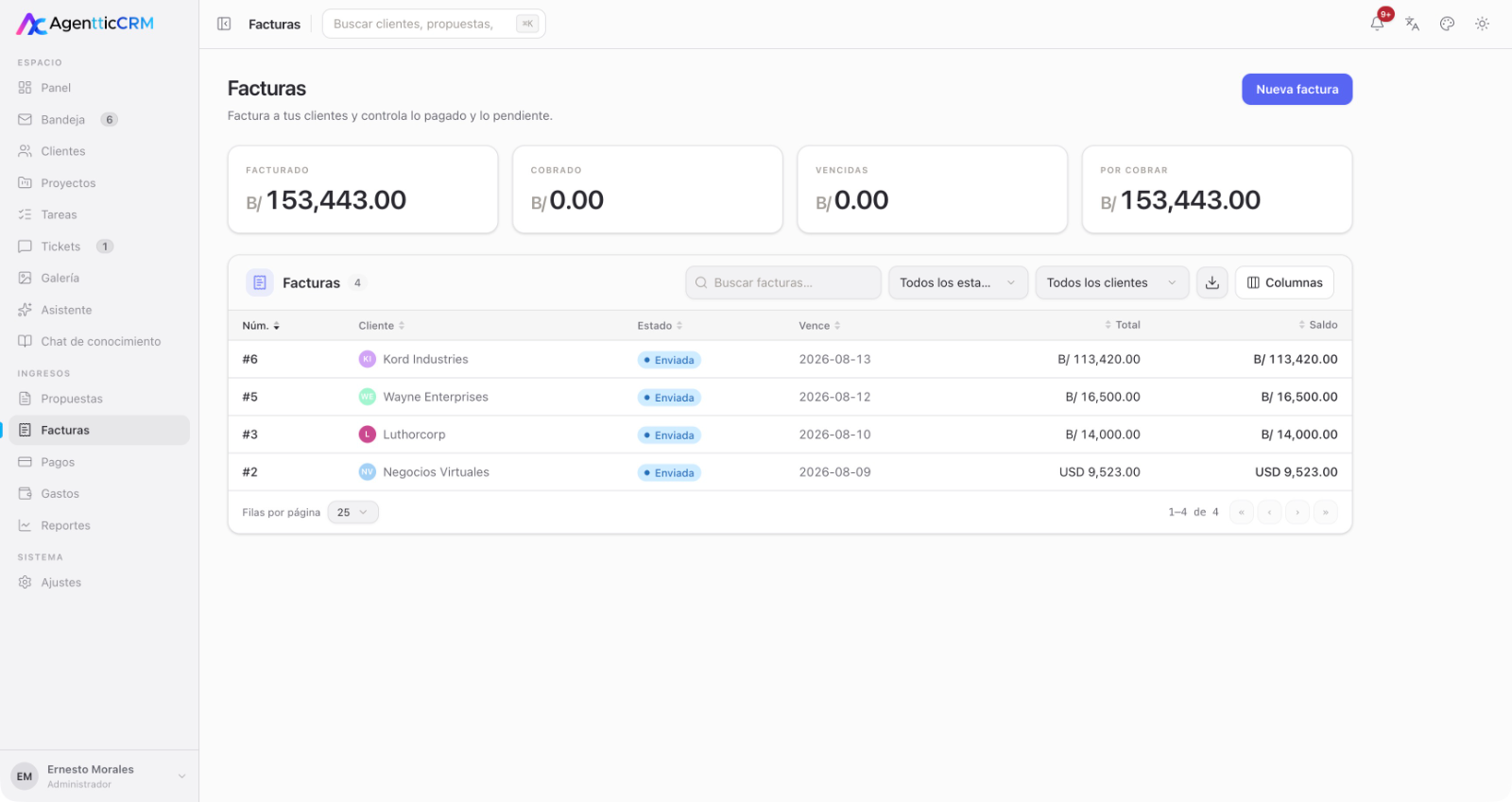
Task: Sort table by Total column
Action: point(1123,325)
